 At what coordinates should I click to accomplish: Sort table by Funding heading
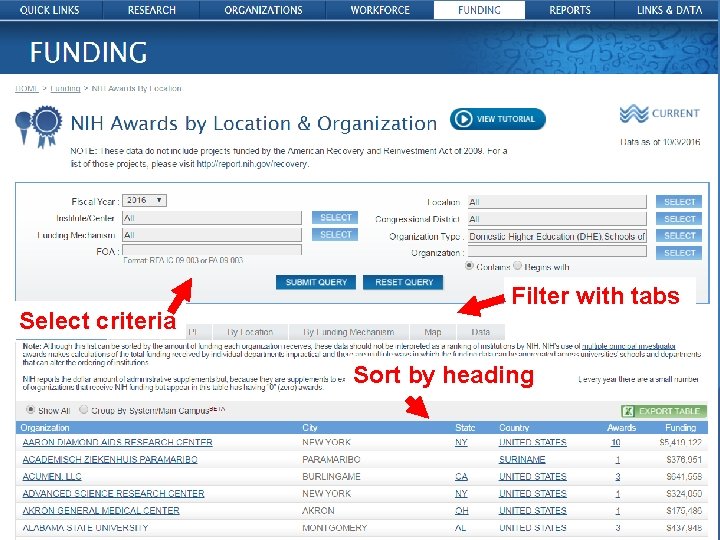coord(681,428)
